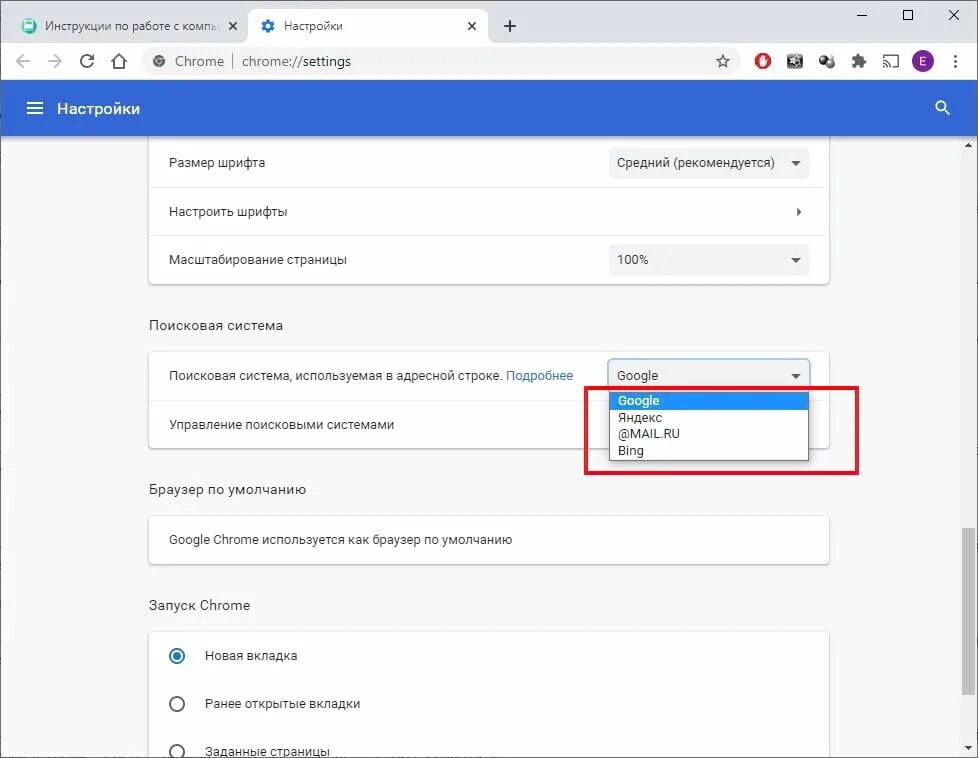The height and width of the screenshot is (758, 978).
Task: Click the browser forward arrow
Action: tap(55, 61)
